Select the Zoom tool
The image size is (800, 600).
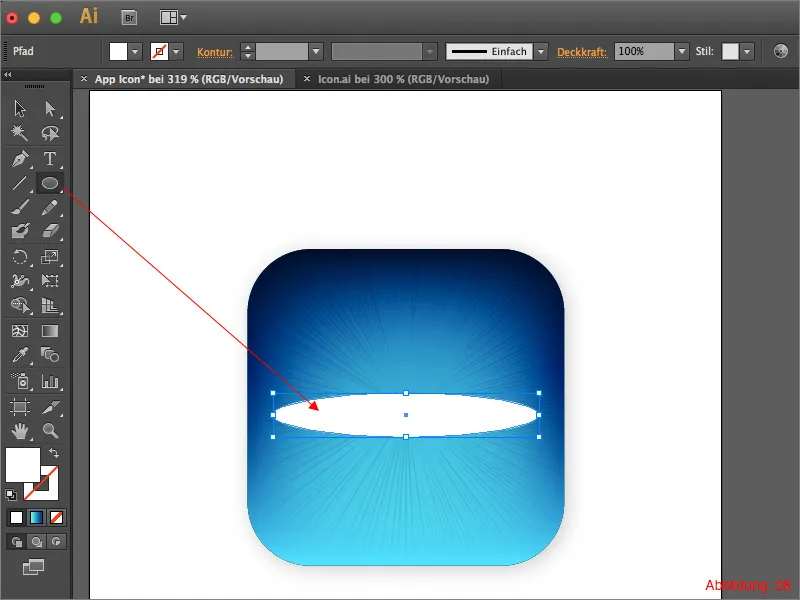click(x=50, y=431)
